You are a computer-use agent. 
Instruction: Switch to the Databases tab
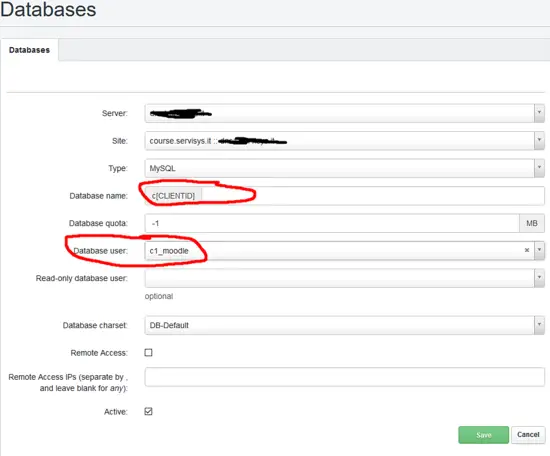click(29, 50)
